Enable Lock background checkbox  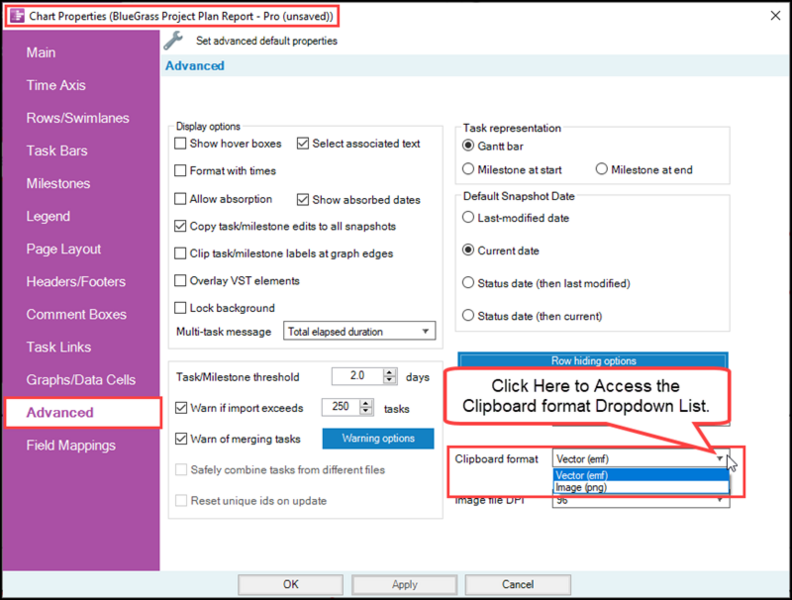(x=180, y=308)
